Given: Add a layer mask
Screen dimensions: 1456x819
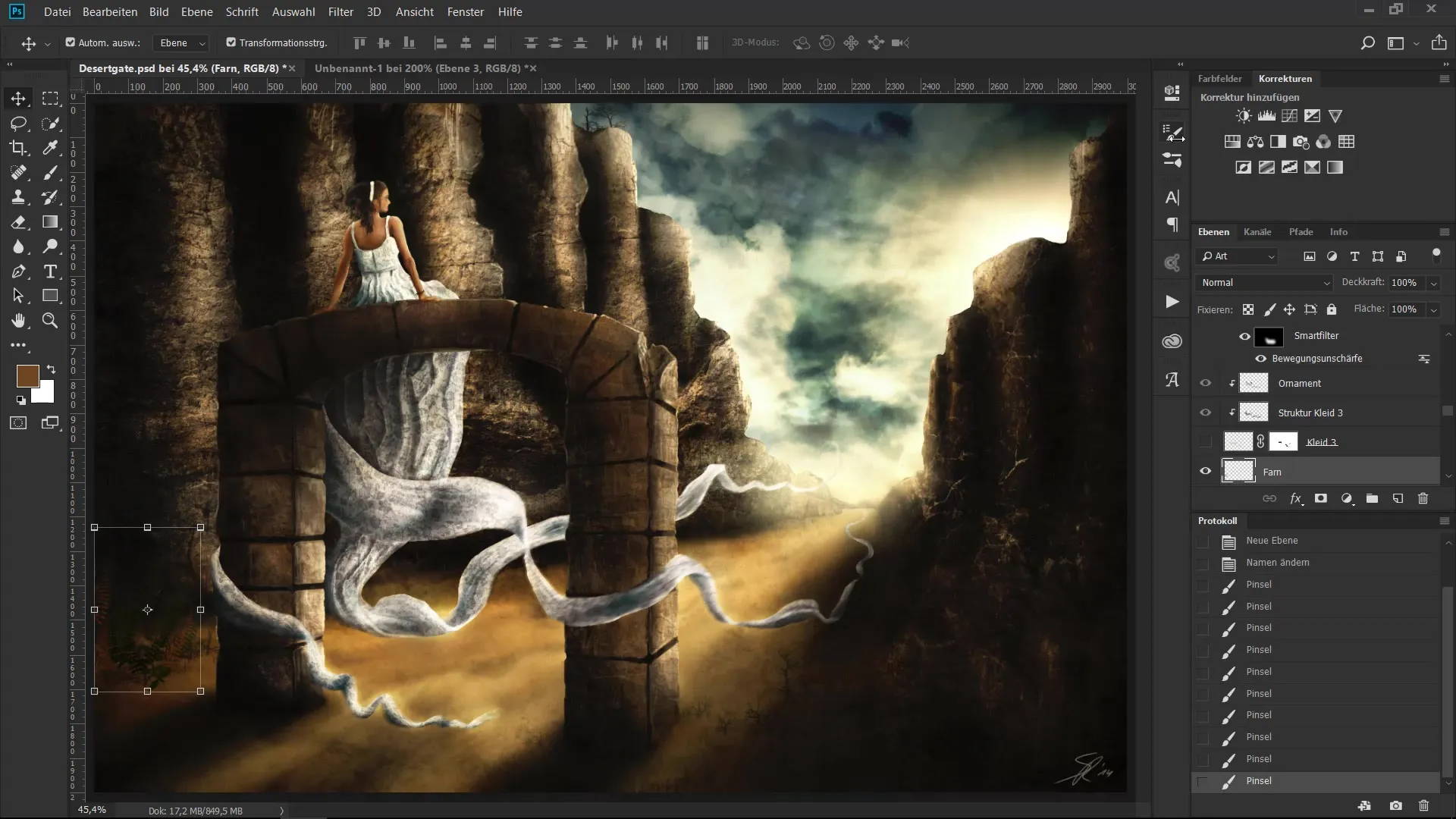Looking at the screenshot, I should point(1321,498).
